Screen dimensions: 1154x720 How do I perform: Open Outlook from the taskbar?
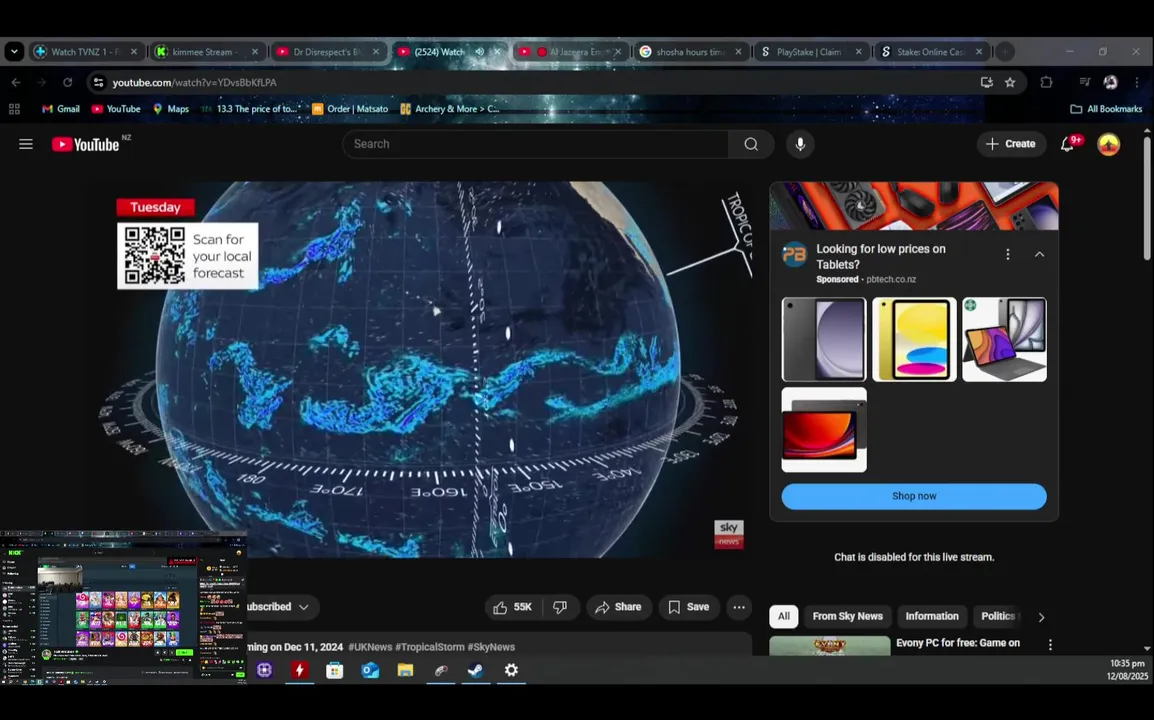point(370,670)
